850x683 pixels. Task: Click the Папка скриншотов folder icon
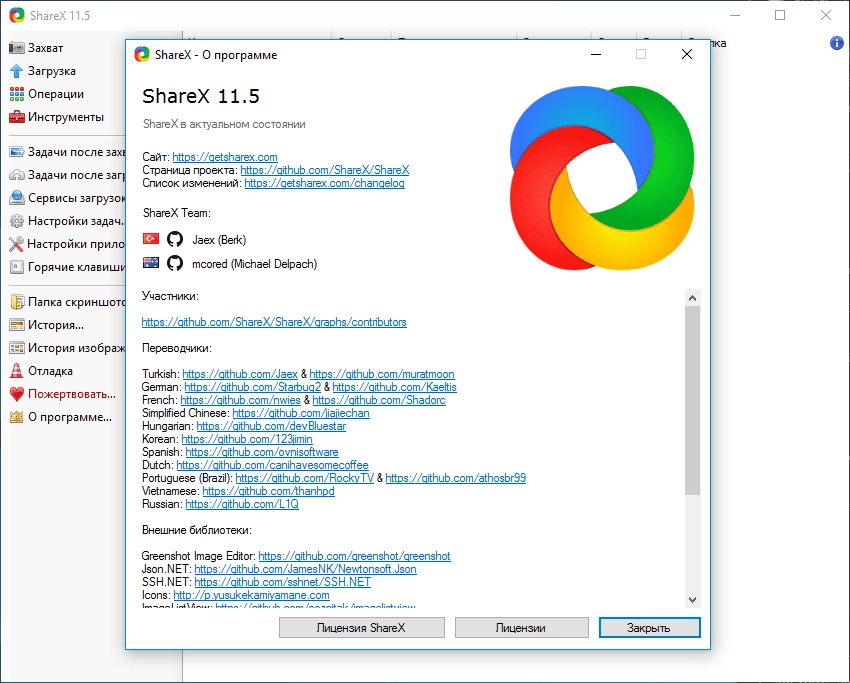[x=17, y=301]
